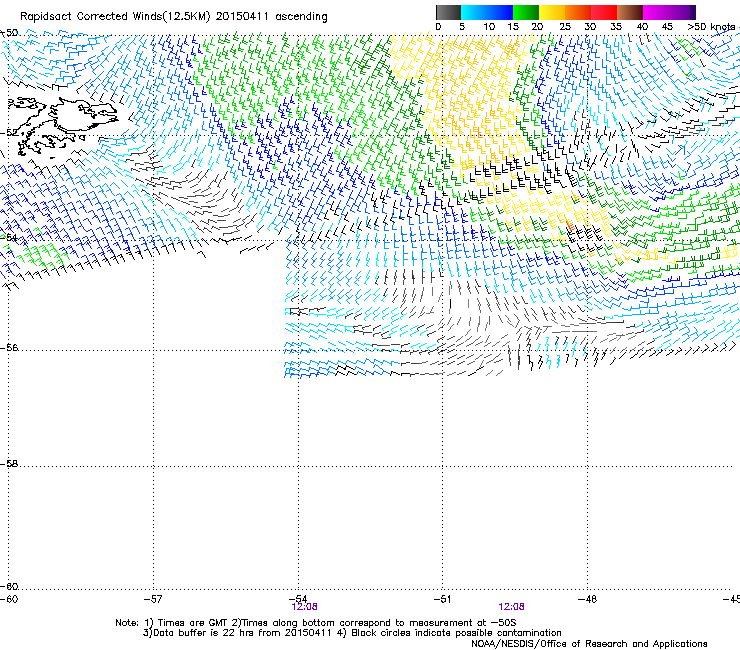Click the '20' label under the color bar
Screen dimensions: 740x650
click(538, 27)
